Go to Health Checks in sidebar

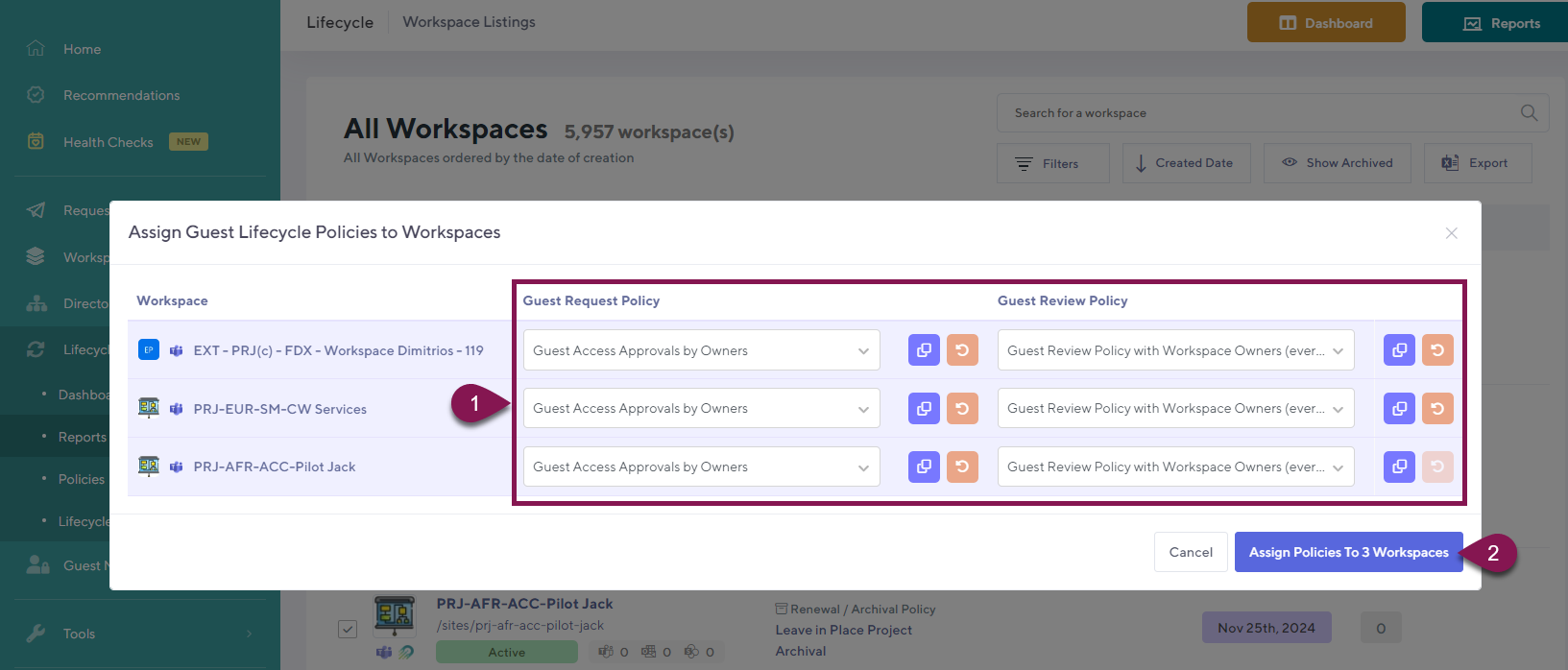[108, 142]
